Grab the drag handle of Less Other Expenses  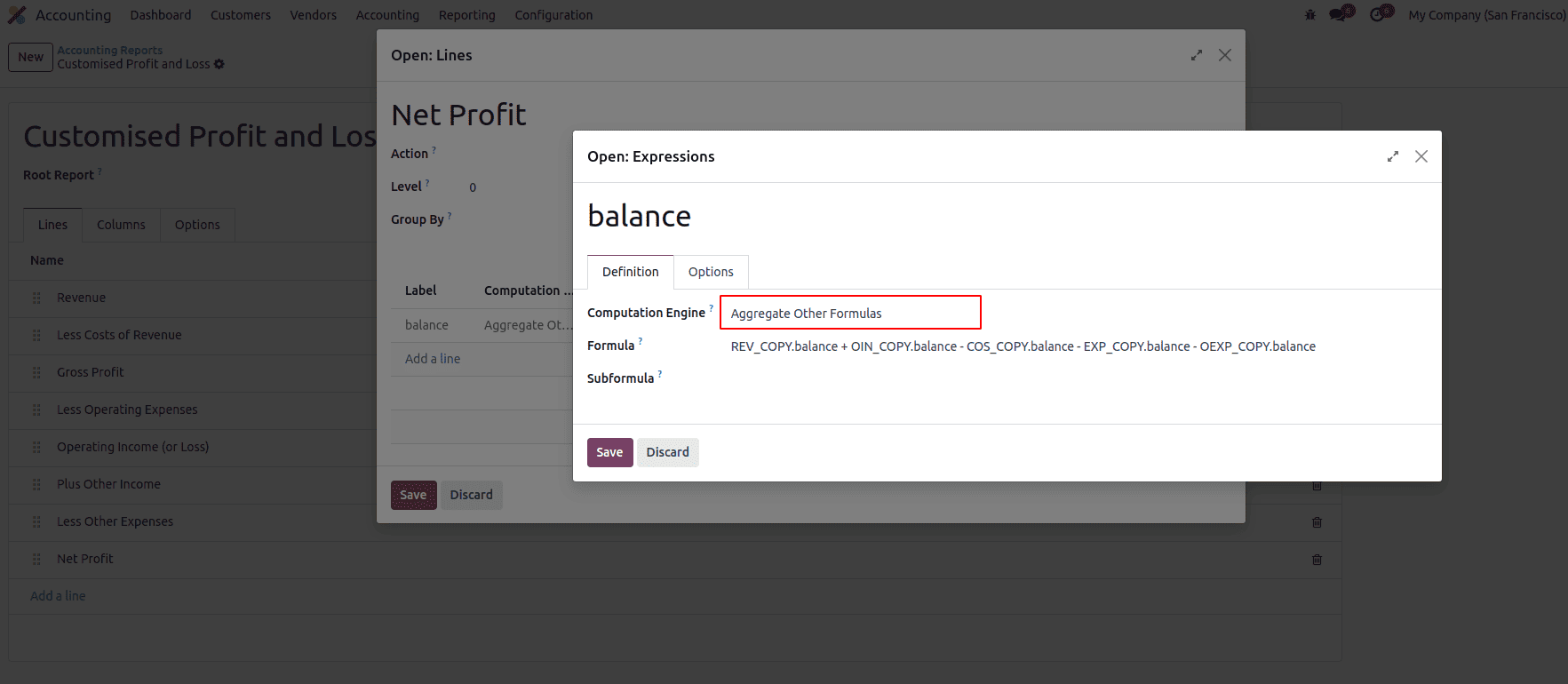coord(36,522)
